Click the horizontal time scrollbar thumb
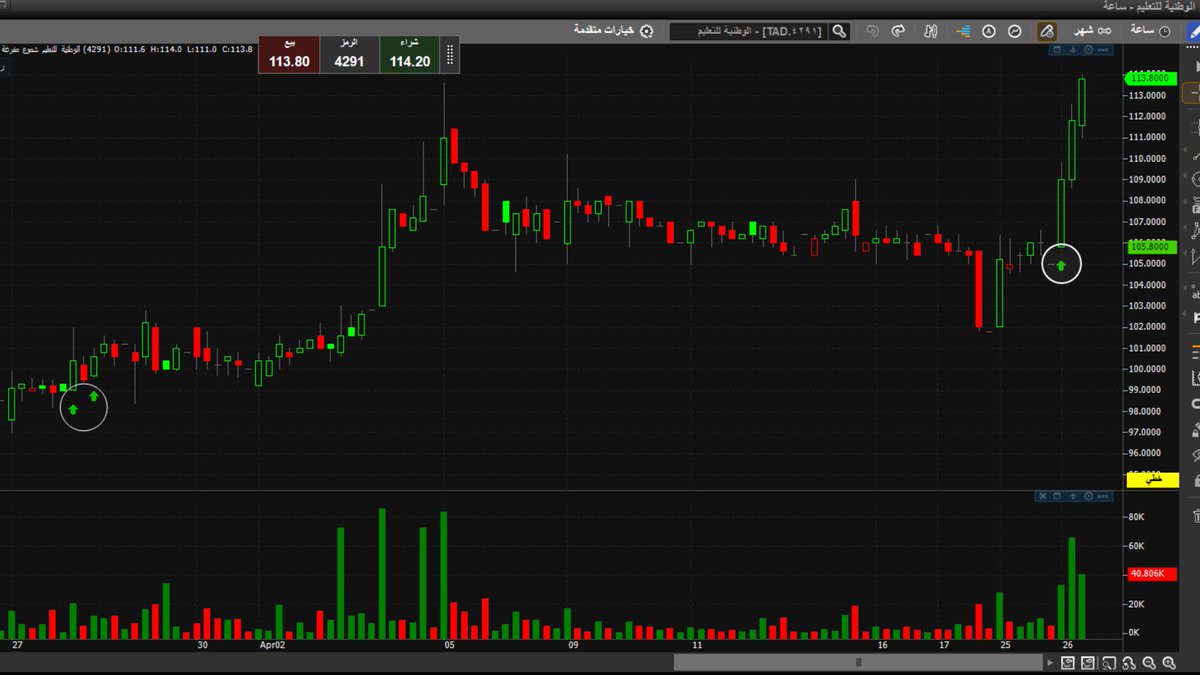 click(858, 662)
